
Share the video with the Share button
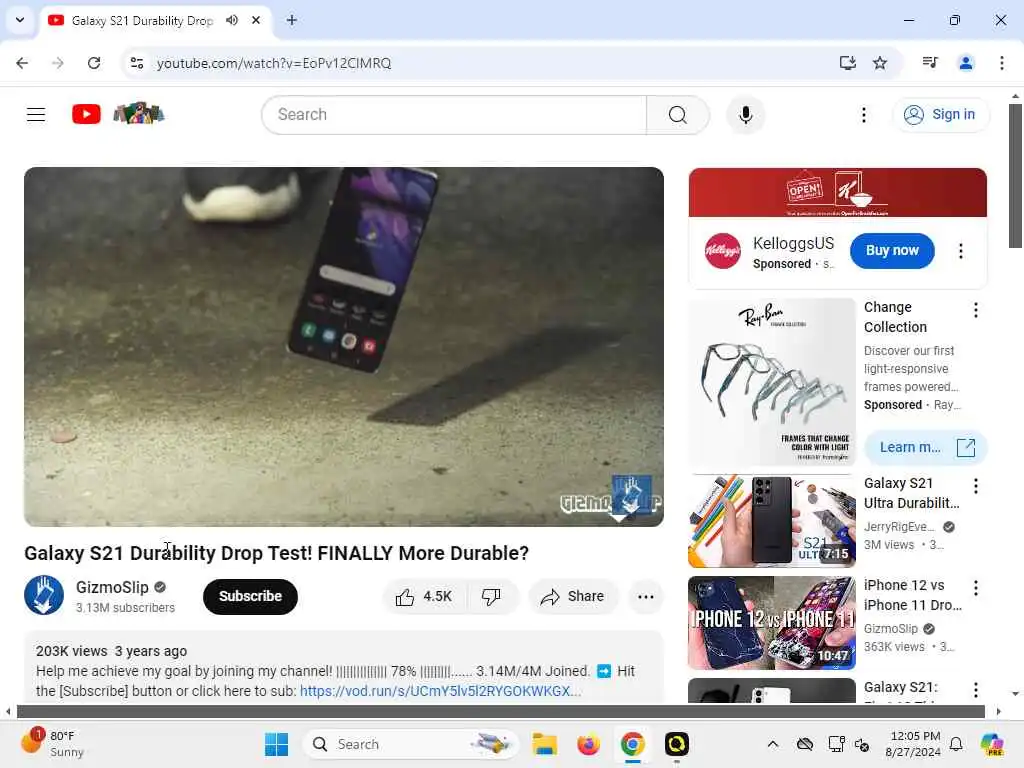tap(573, 596)
